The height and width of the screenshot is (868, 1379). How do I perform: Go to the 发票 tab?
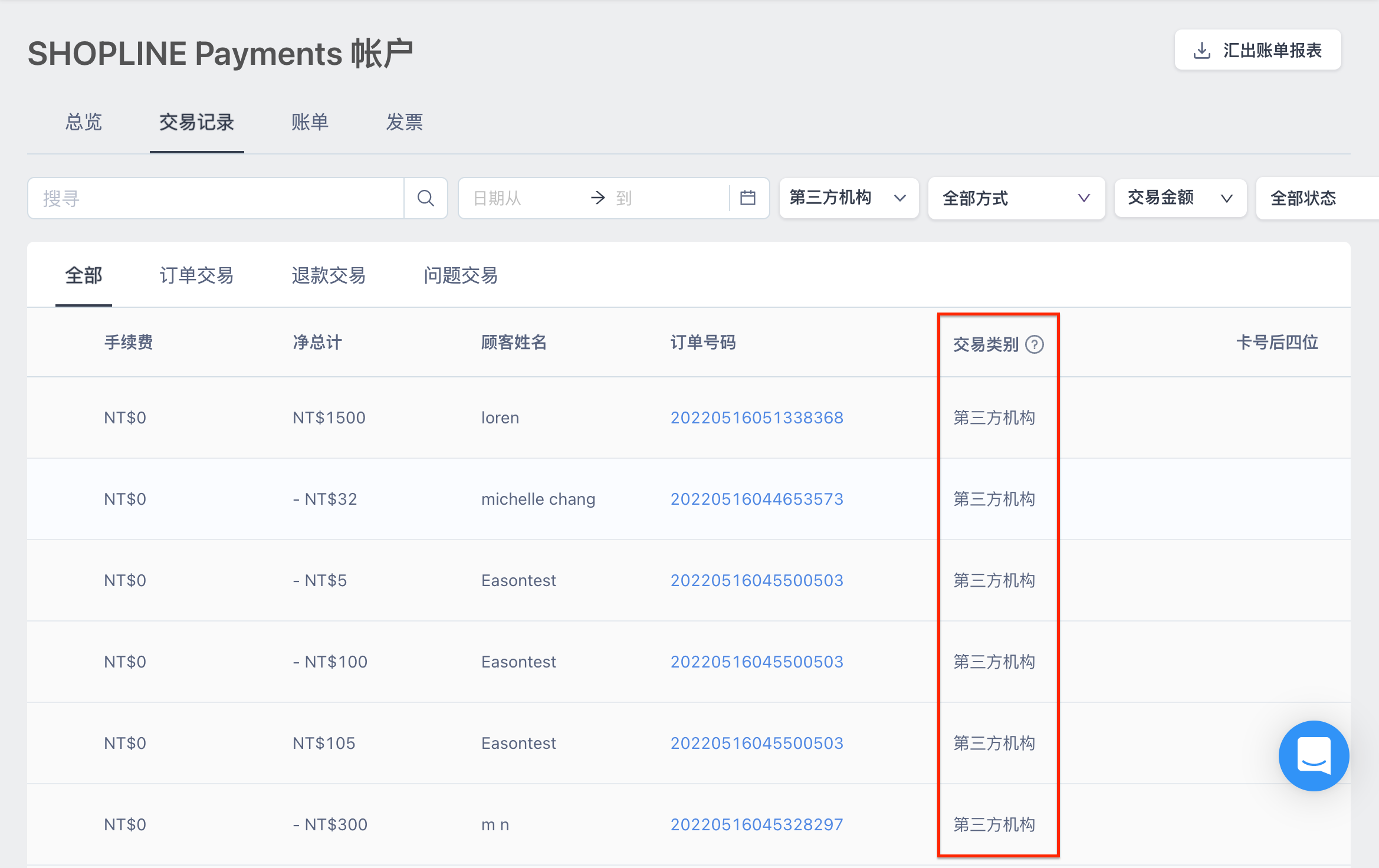405,122
